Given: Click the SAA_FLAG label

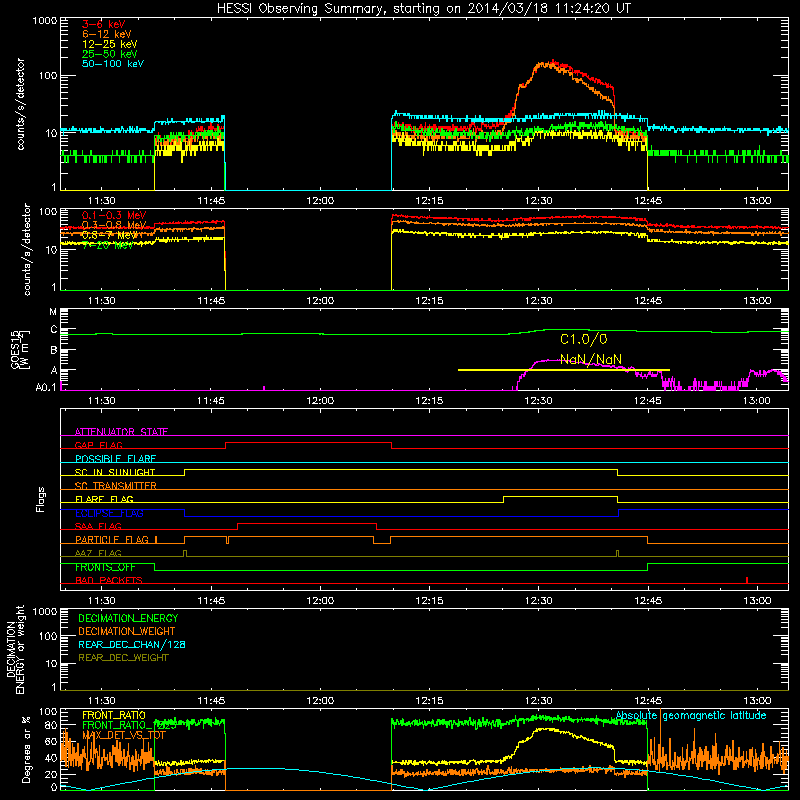Looking at the screenshot, I should pos(98,526).
